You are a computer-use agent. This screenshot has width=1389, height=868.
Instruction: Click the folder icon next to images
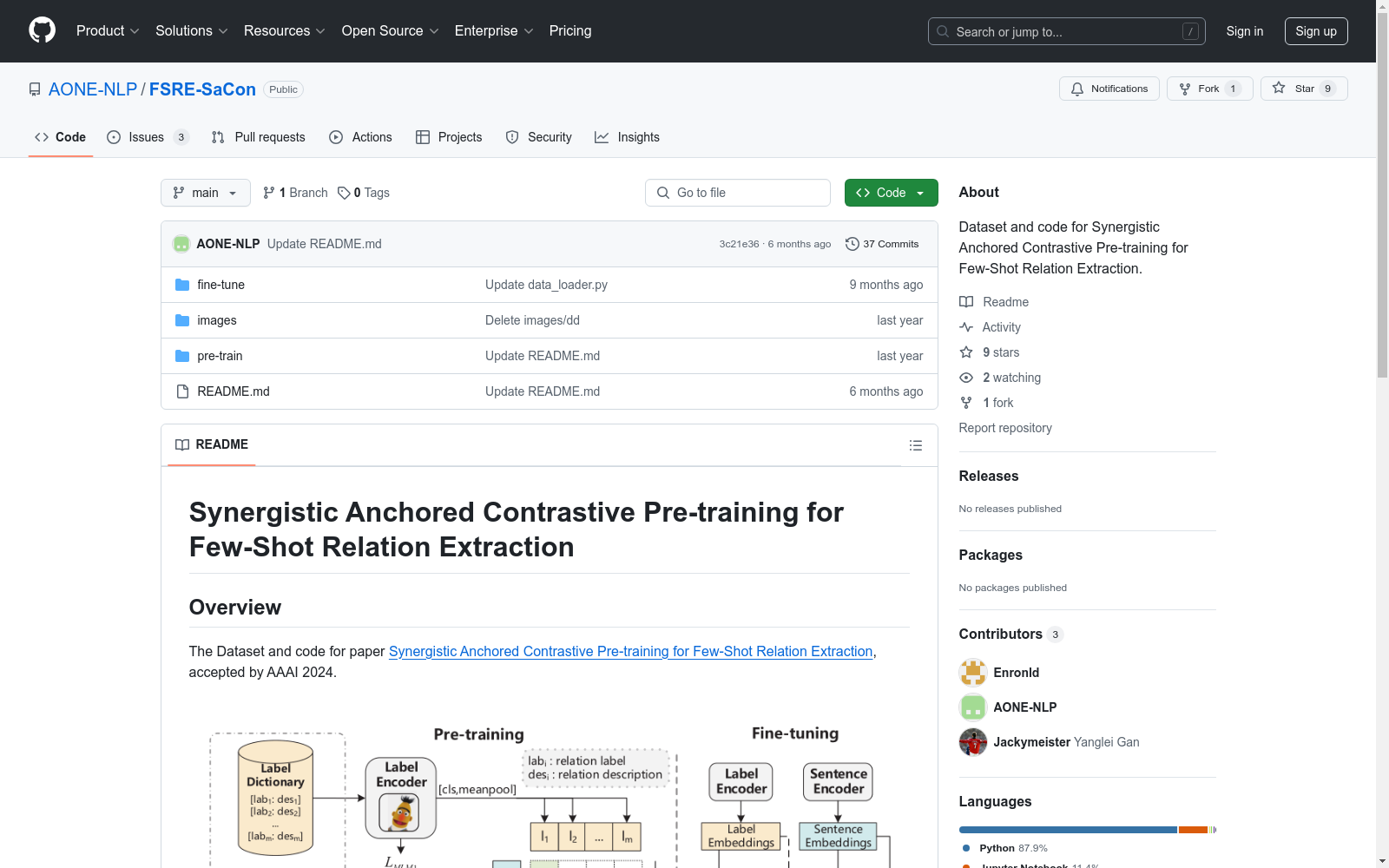[182, 320]
